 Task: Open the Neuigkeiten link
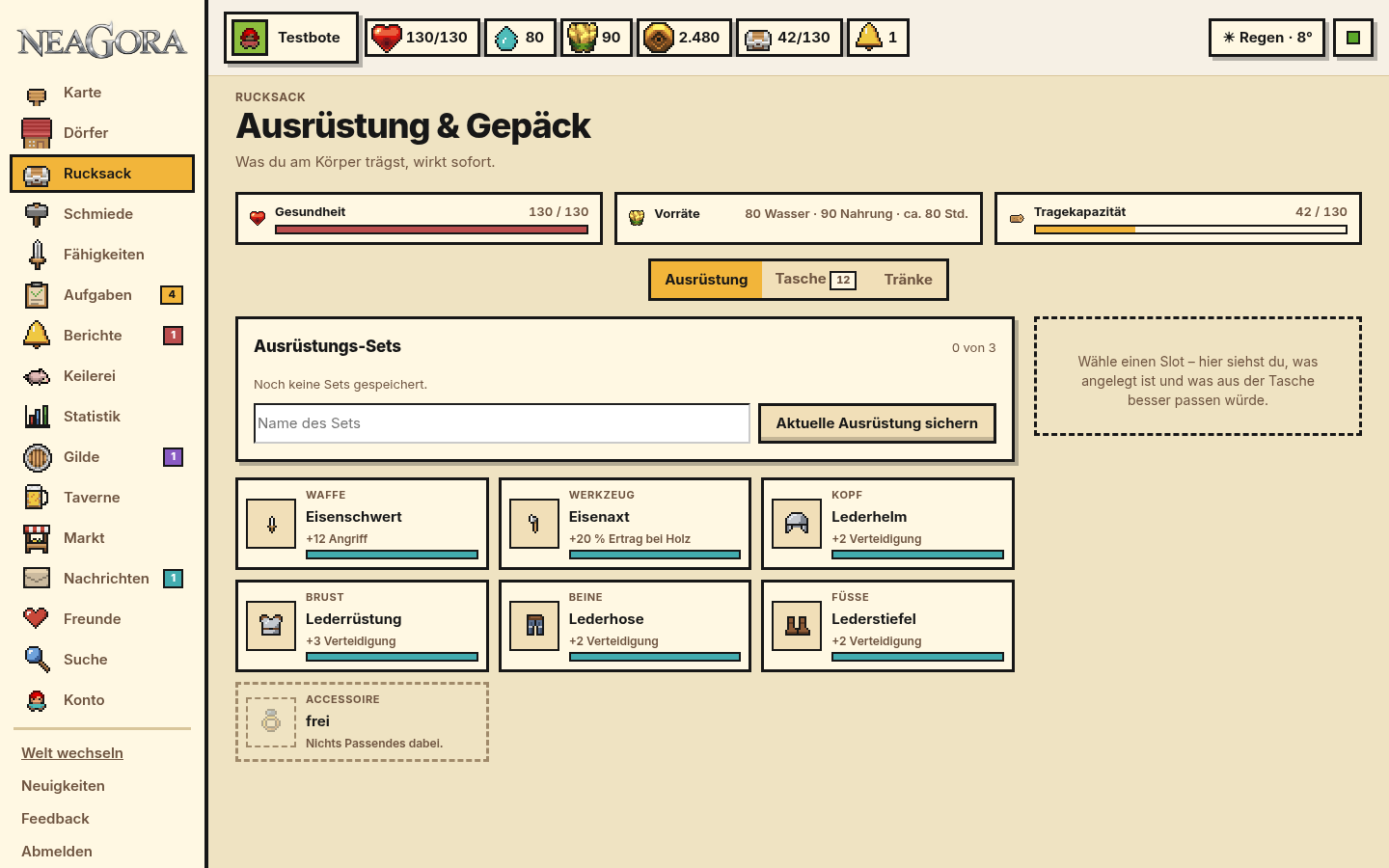(63, 786)
